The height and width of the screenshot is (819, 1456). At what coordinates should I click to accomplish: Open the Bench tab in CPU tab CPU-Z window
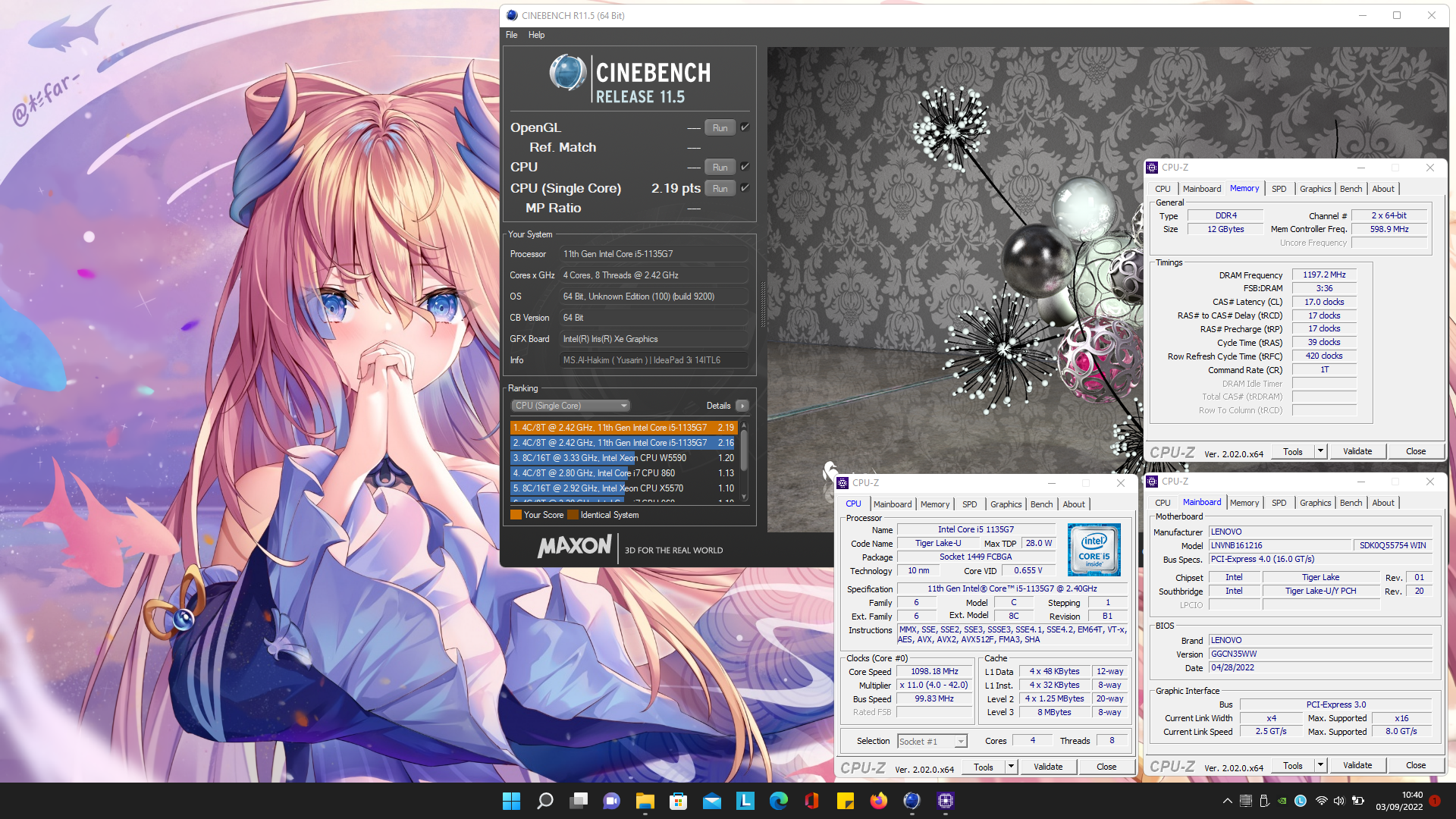click(x=1041, y=504)
